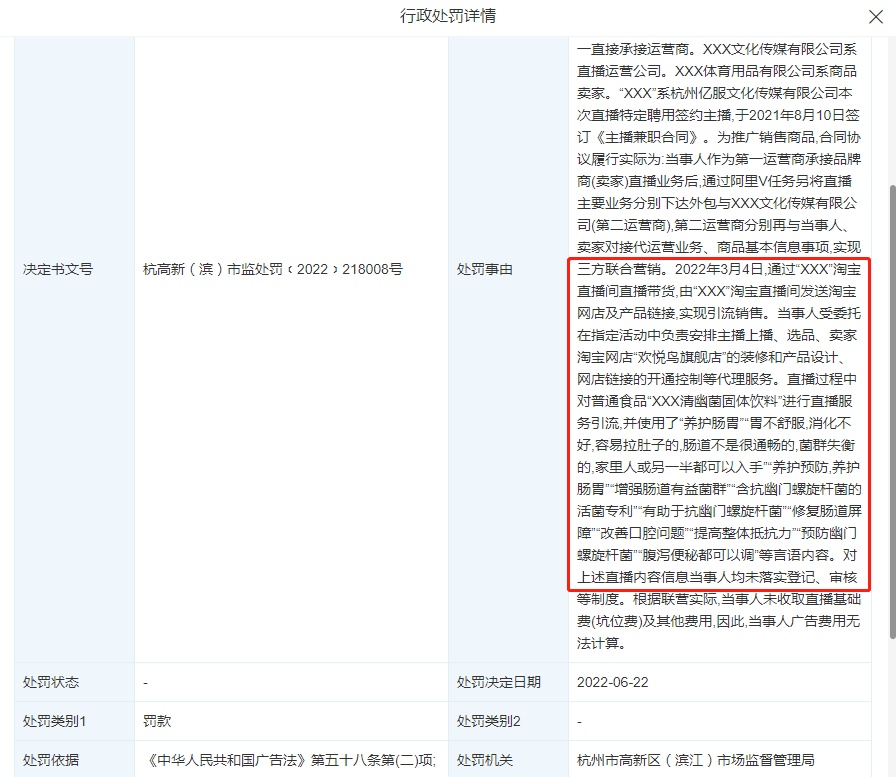Click the dash value beside 处罚状态

click(146, 682)
